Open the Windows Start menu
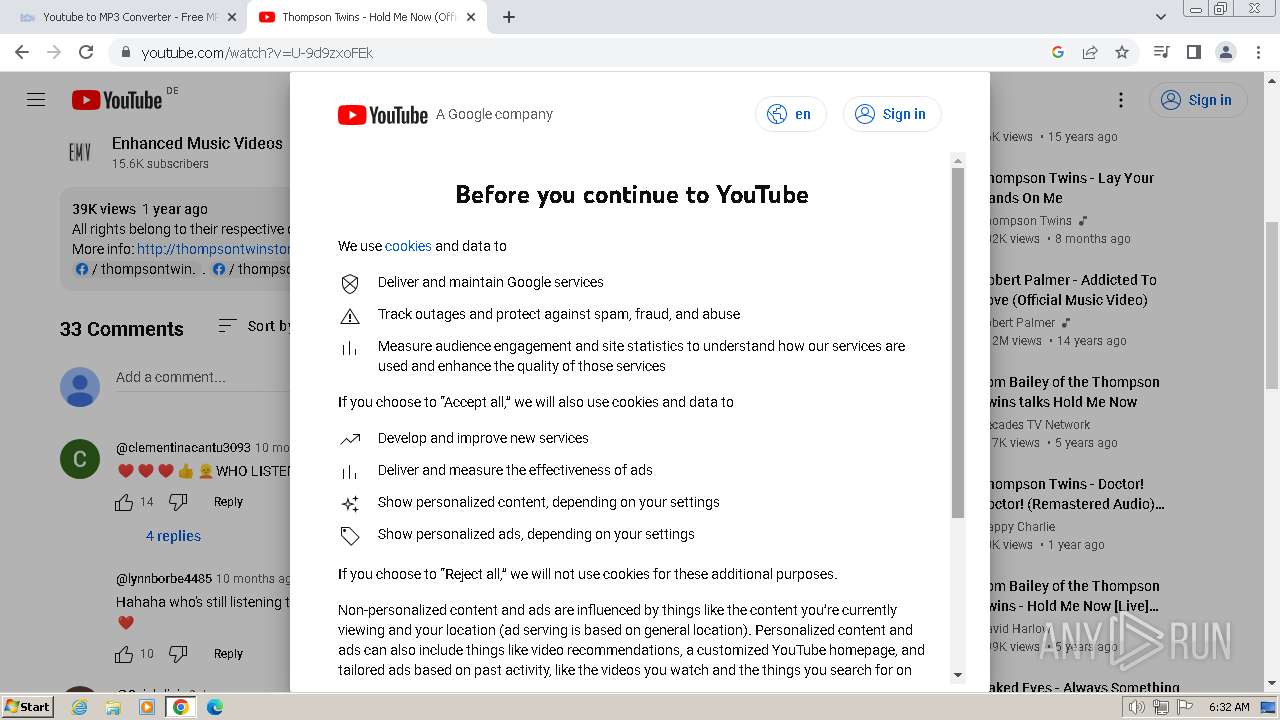Image resolution: width=1280 pixels, height=720 pixels. click(x=27, y=706)
